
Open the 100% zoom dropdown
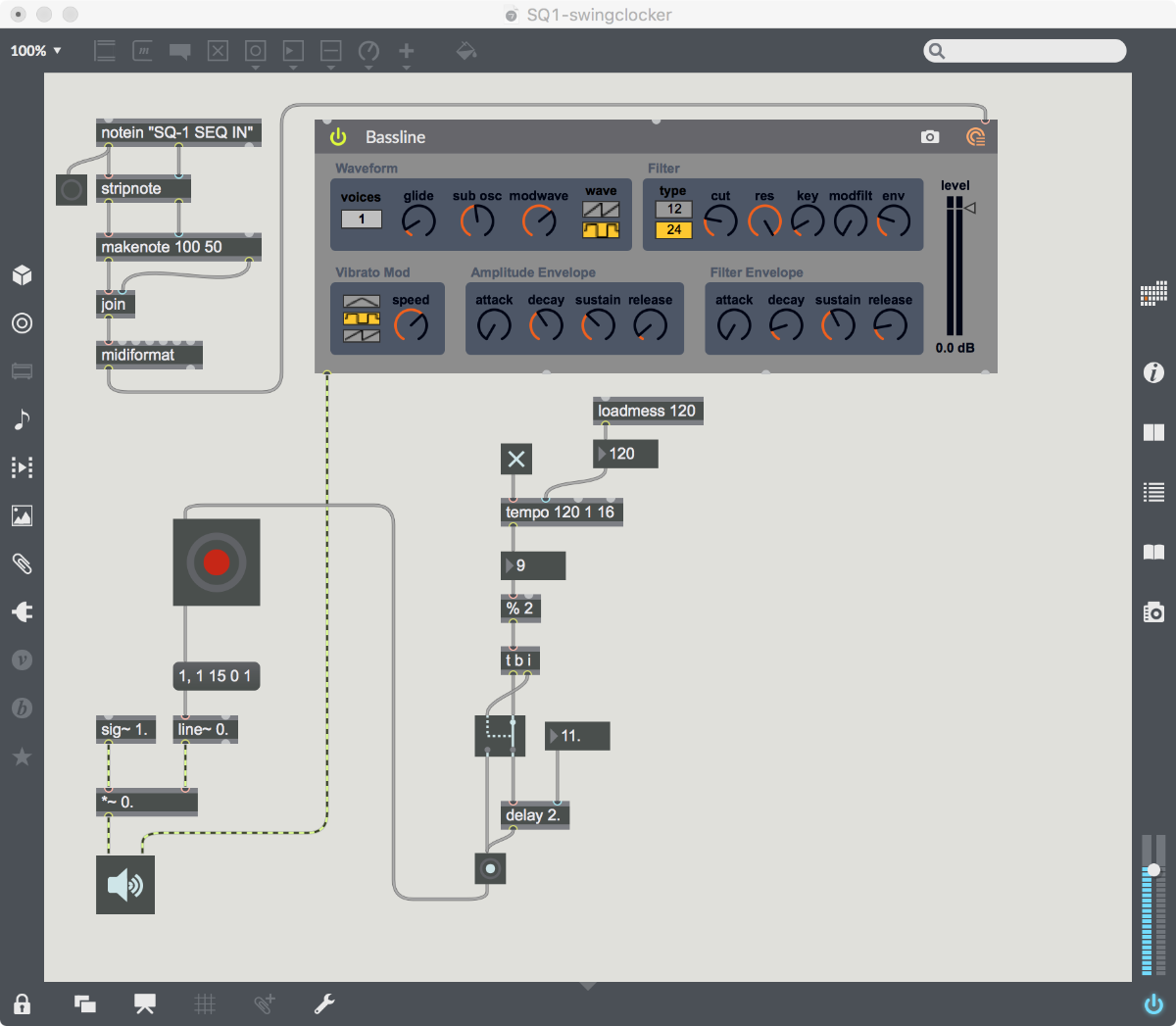click(36, 51)
